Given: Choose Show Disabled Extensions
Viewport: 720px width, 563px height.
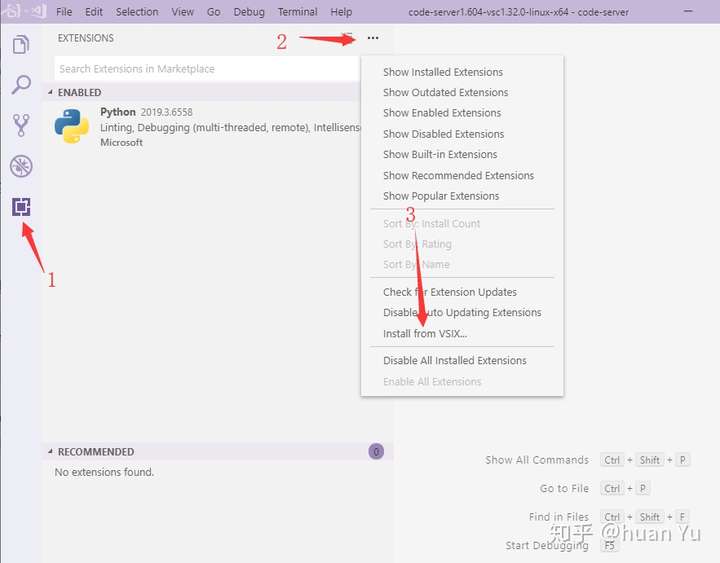Looking at the screenshot, I should 462,134.
